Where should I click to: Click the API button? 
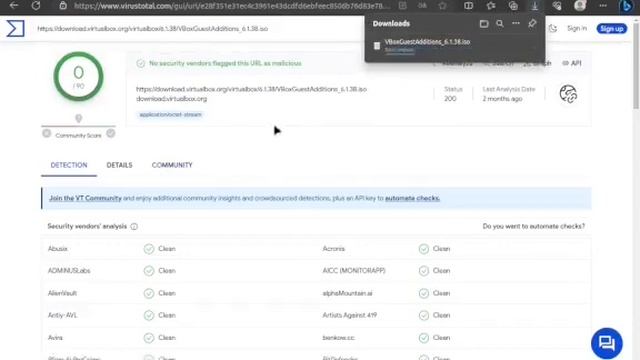click(572, 63)
